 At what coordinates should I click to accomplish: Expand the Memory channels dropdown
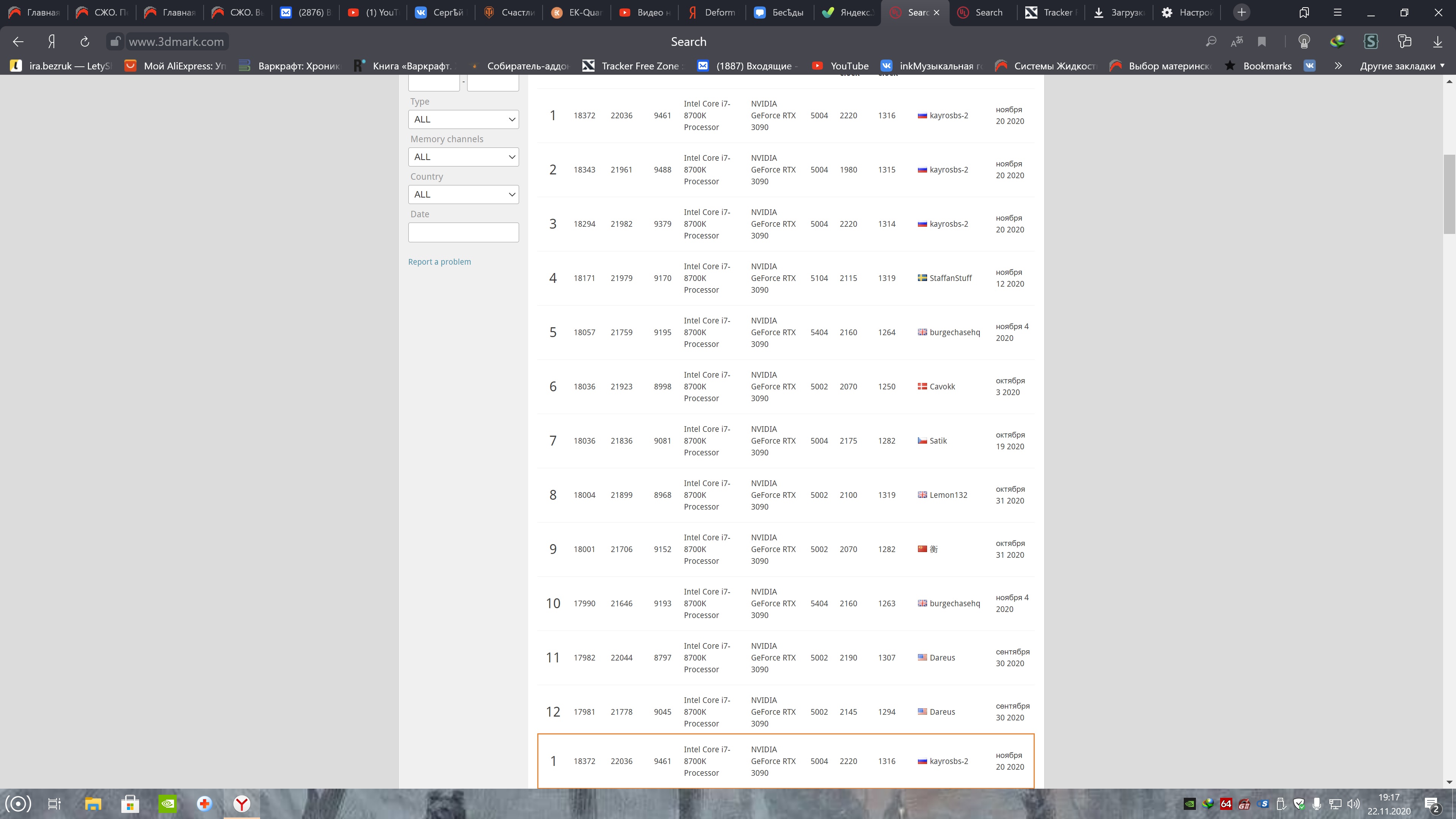coord(463,157)
